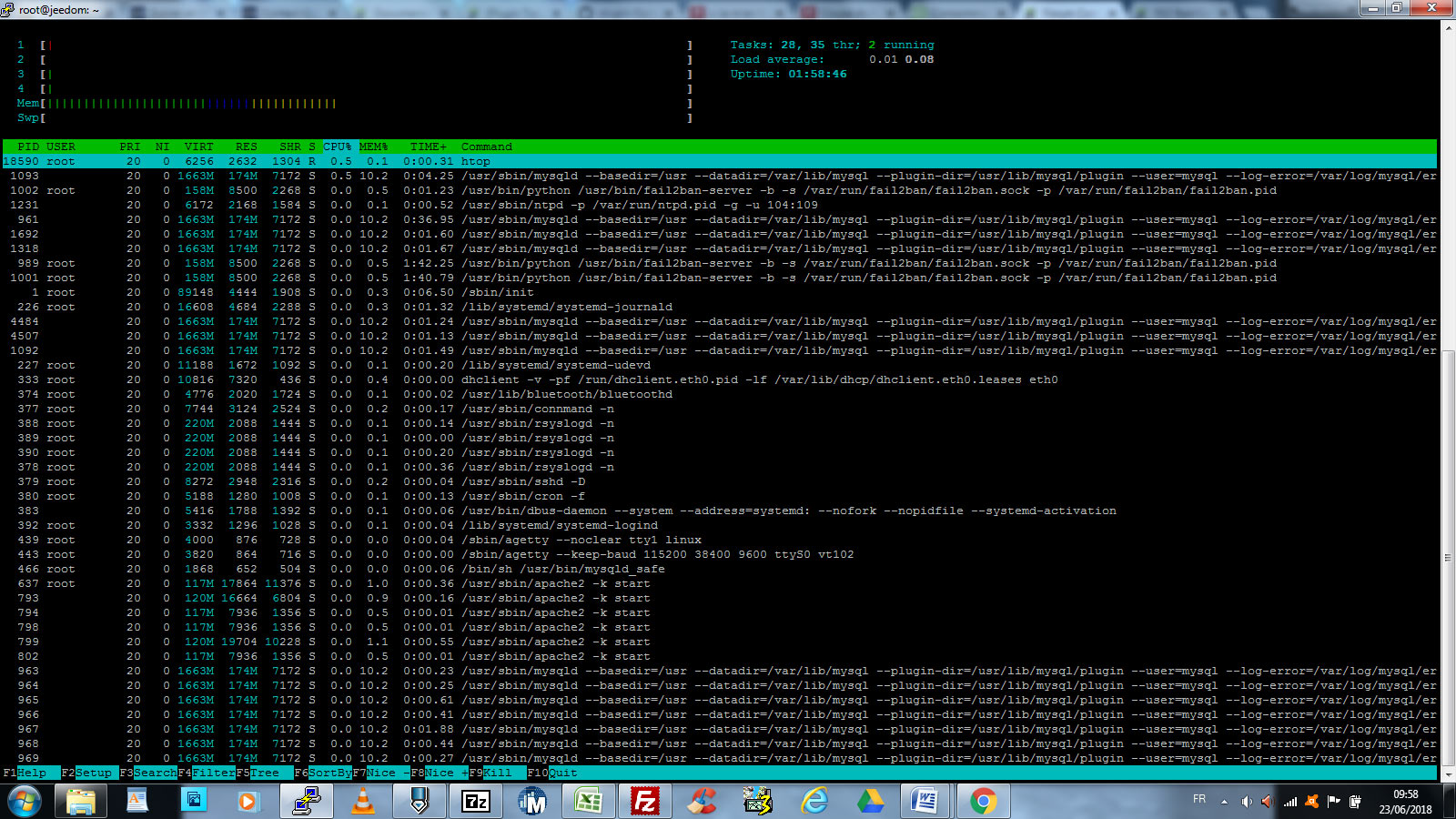
Task: Open FileZilla from the taskbar
Action: 645,802
